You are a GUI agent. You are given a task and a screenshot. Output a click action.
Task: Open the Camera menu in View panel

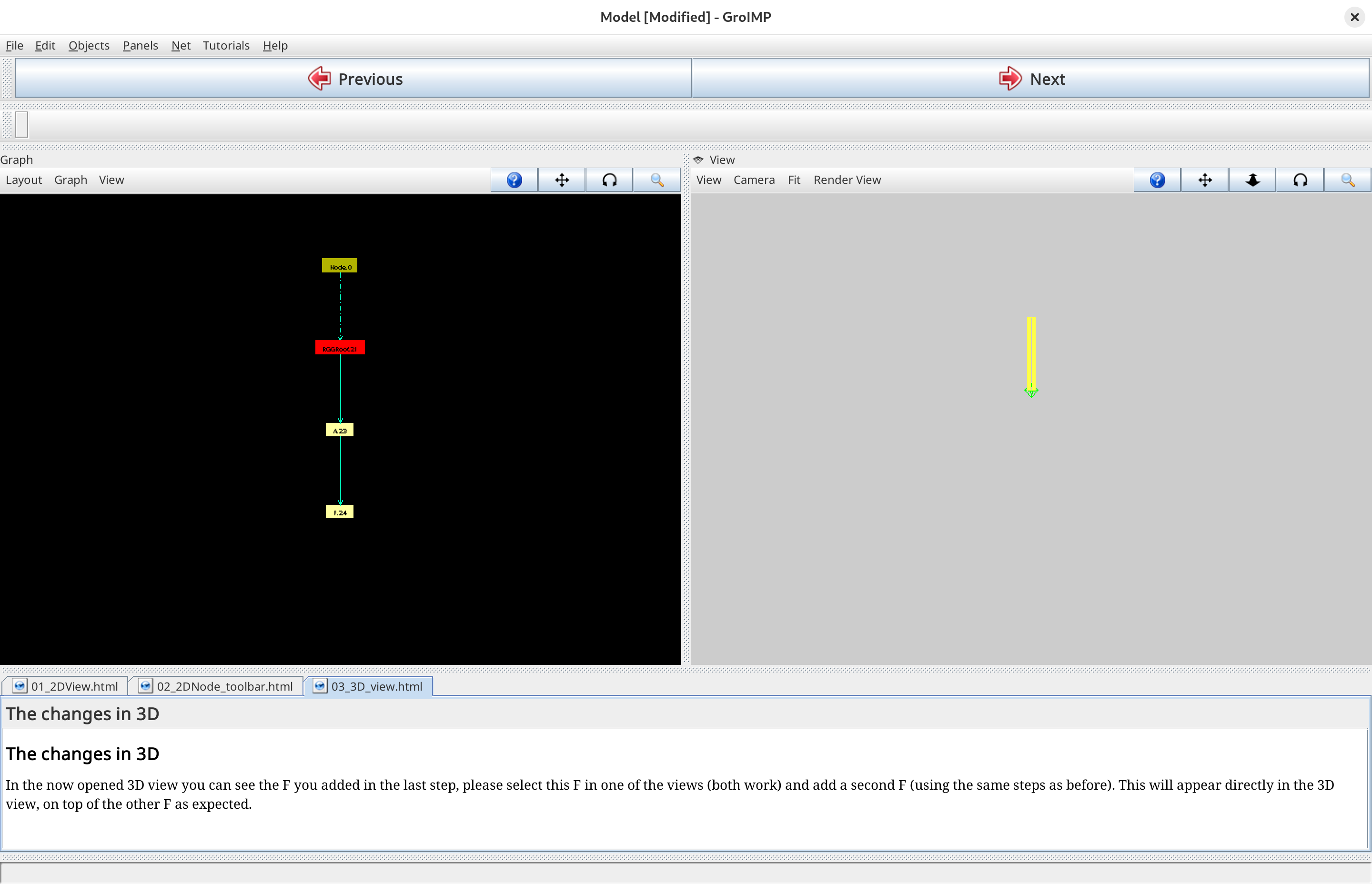tap(753, 180)
